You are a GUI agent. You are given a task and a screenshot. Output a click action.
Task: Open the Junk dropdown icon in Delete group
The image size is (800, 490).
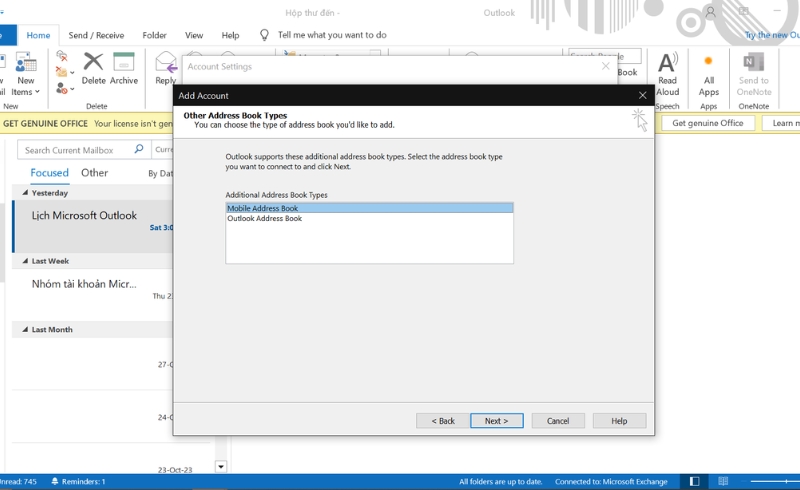[x=64, y=88]
